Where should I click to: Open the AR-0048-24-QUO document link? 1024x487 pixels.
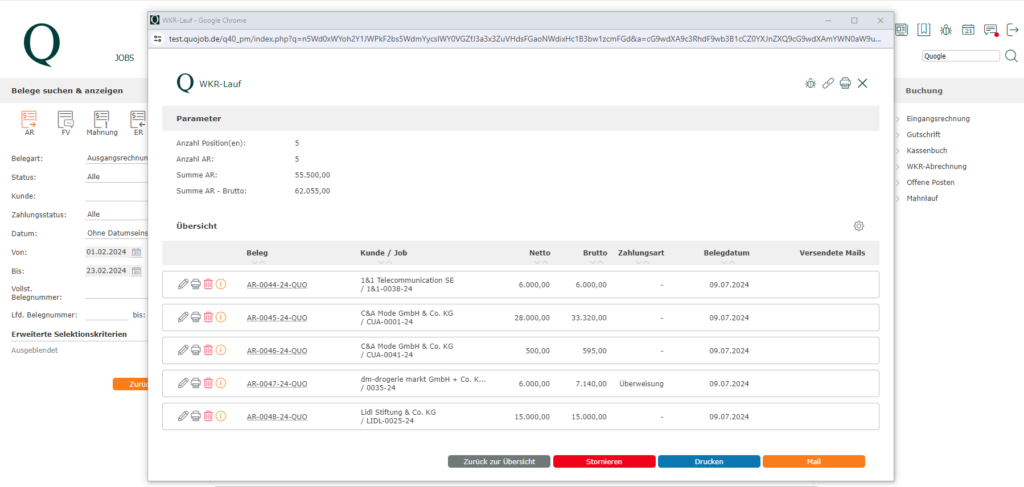277,417
